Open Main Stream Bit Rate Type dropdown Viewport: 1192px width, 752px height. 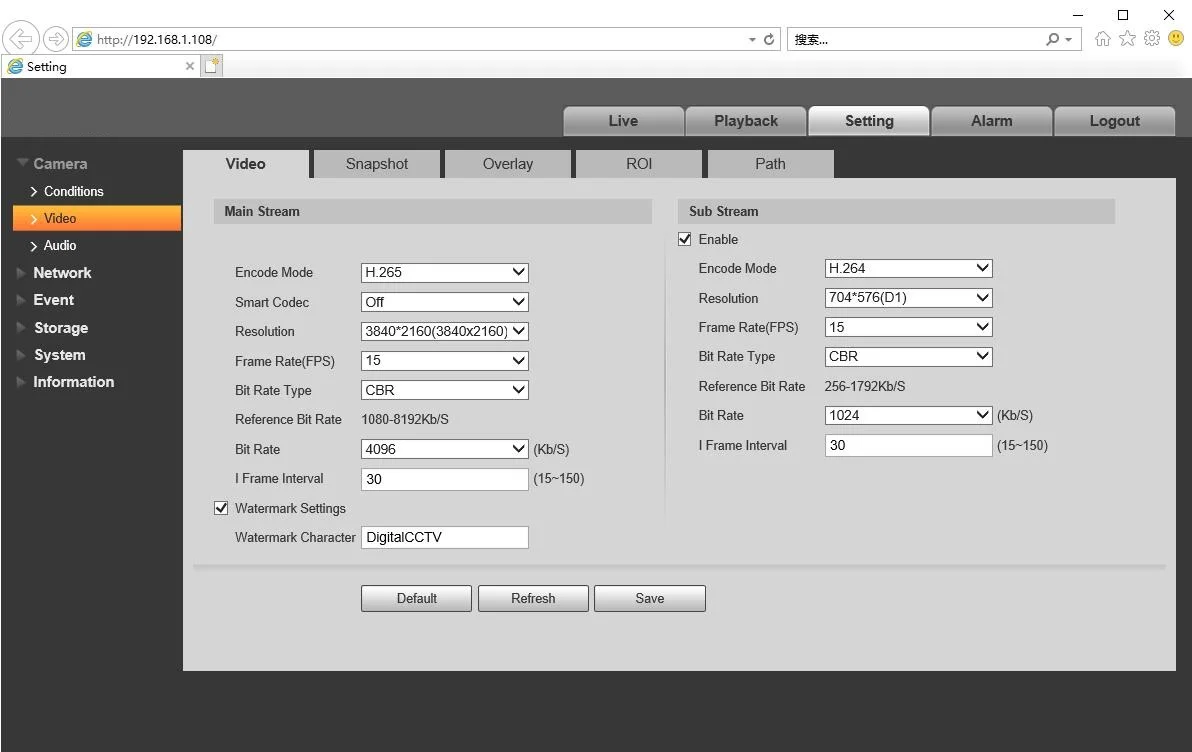point(445,390)
